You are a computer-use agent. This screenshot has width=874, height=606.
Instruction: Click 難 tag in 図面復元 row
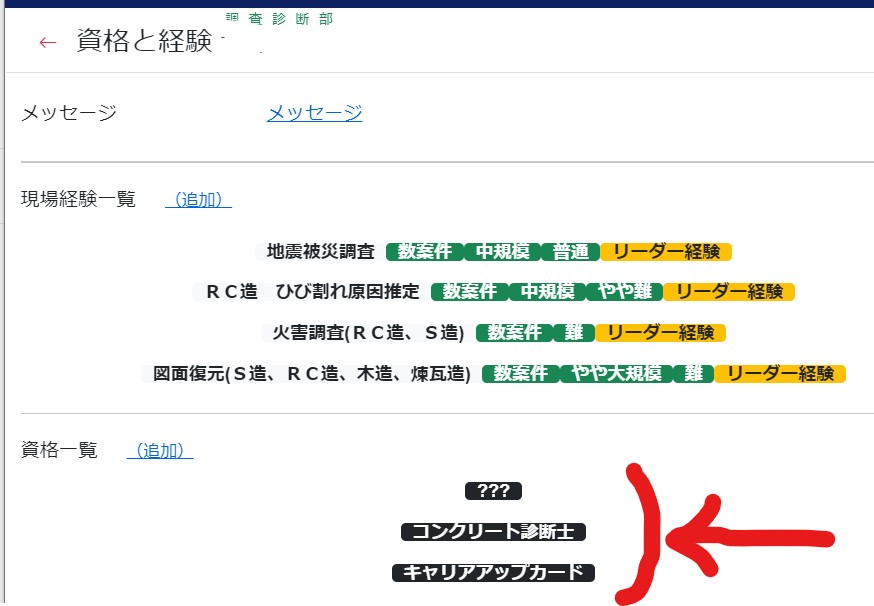tap(693, 374)
